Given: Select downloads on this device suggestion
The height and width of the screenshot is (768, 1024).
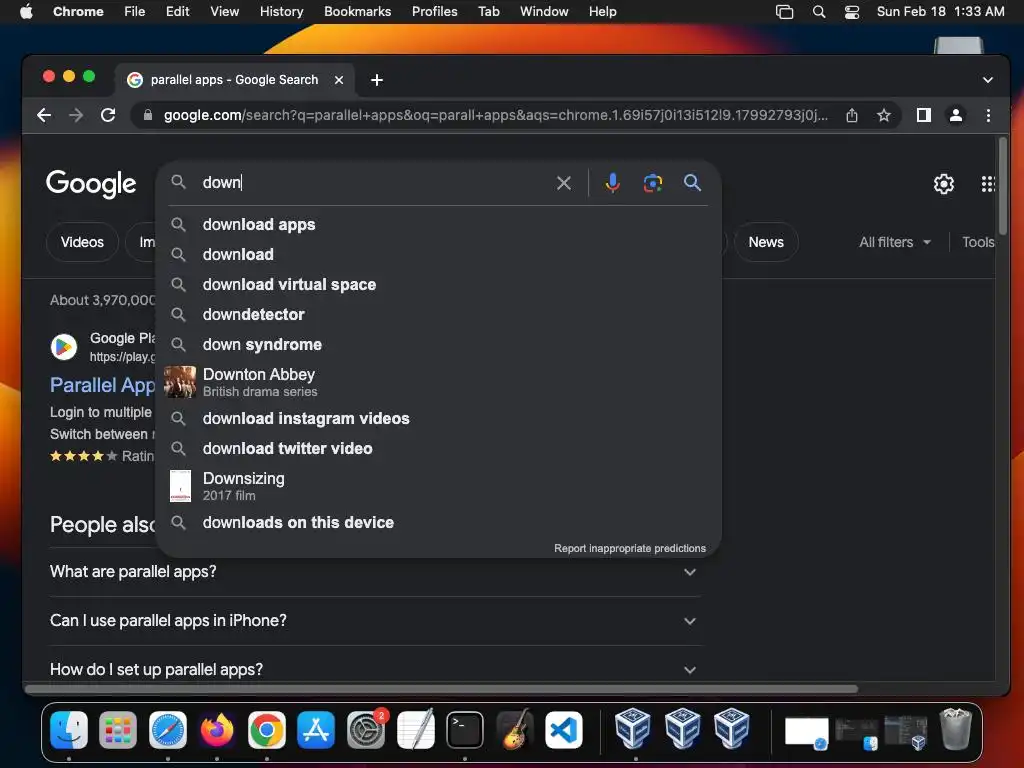Looking at the screenshot, I should coord(438,522).
